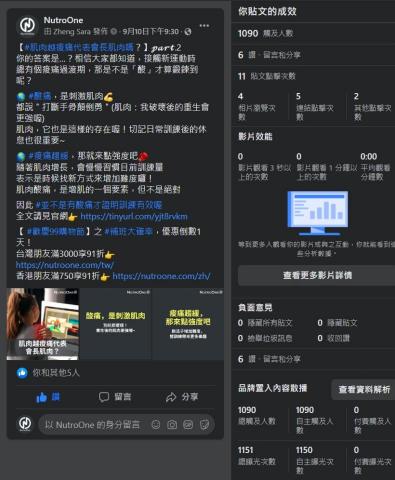Click the like reaction icon beside 你和其他5人
Screen dimensions: 395x480
point(22,373)
